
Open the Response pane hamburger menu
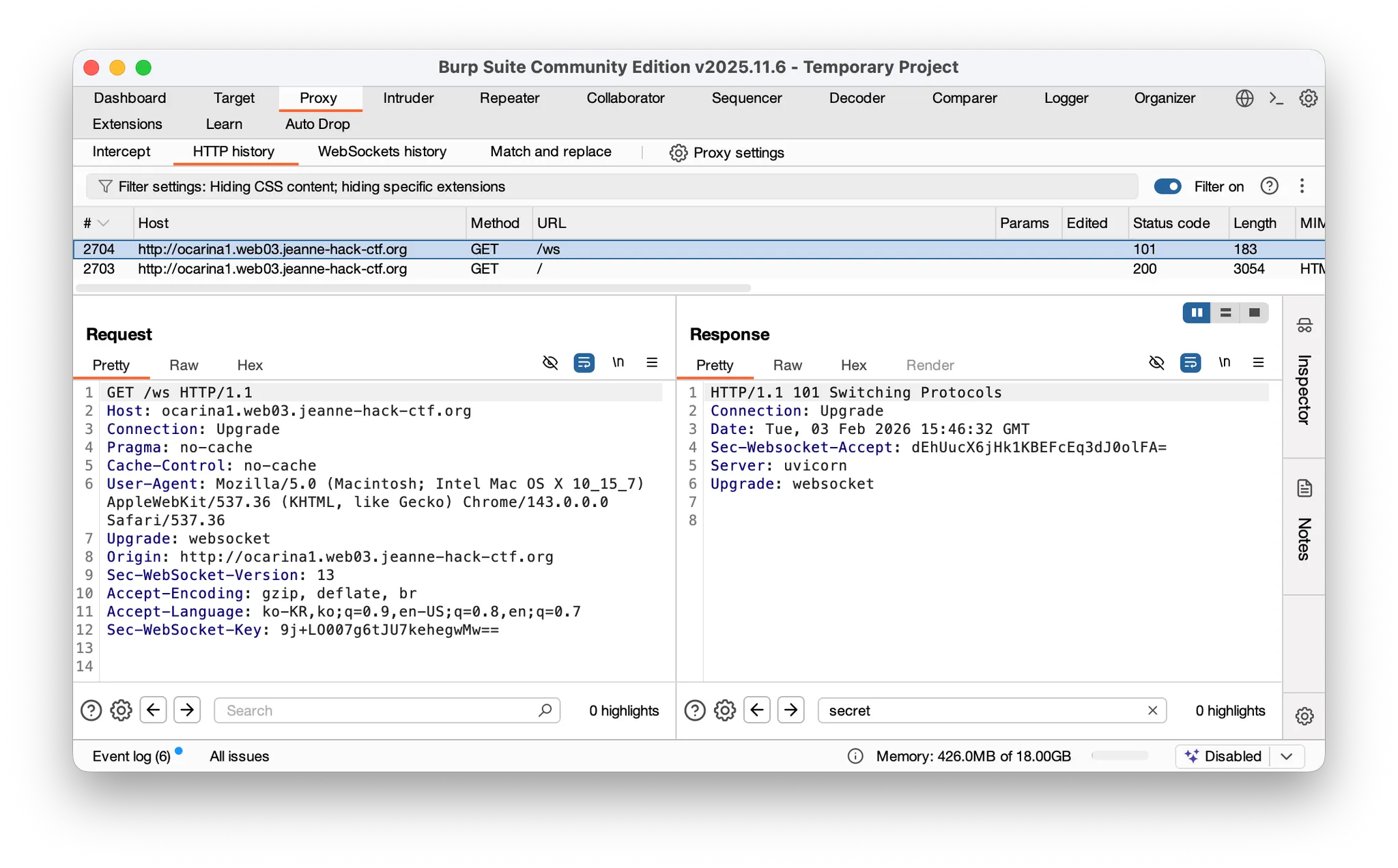1258,362
